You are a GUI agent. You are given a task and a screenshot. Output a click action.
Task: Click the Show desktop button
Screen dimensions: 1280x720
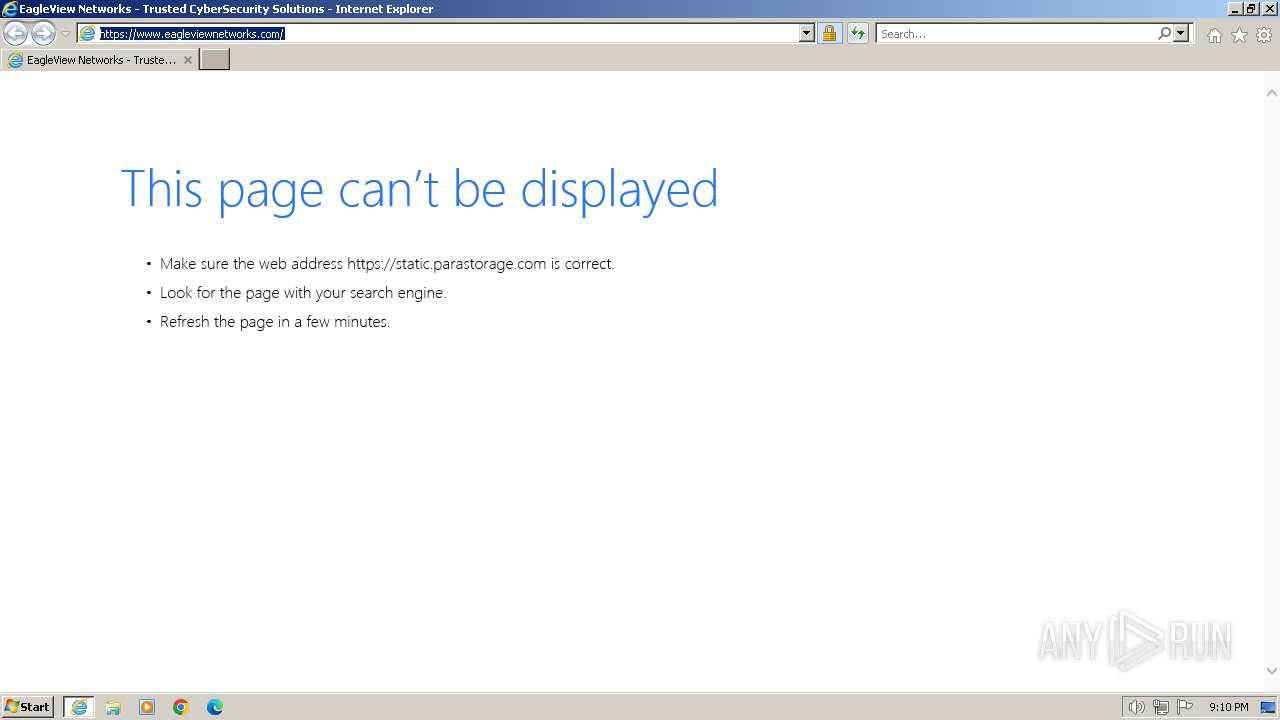coord(1268,707)
